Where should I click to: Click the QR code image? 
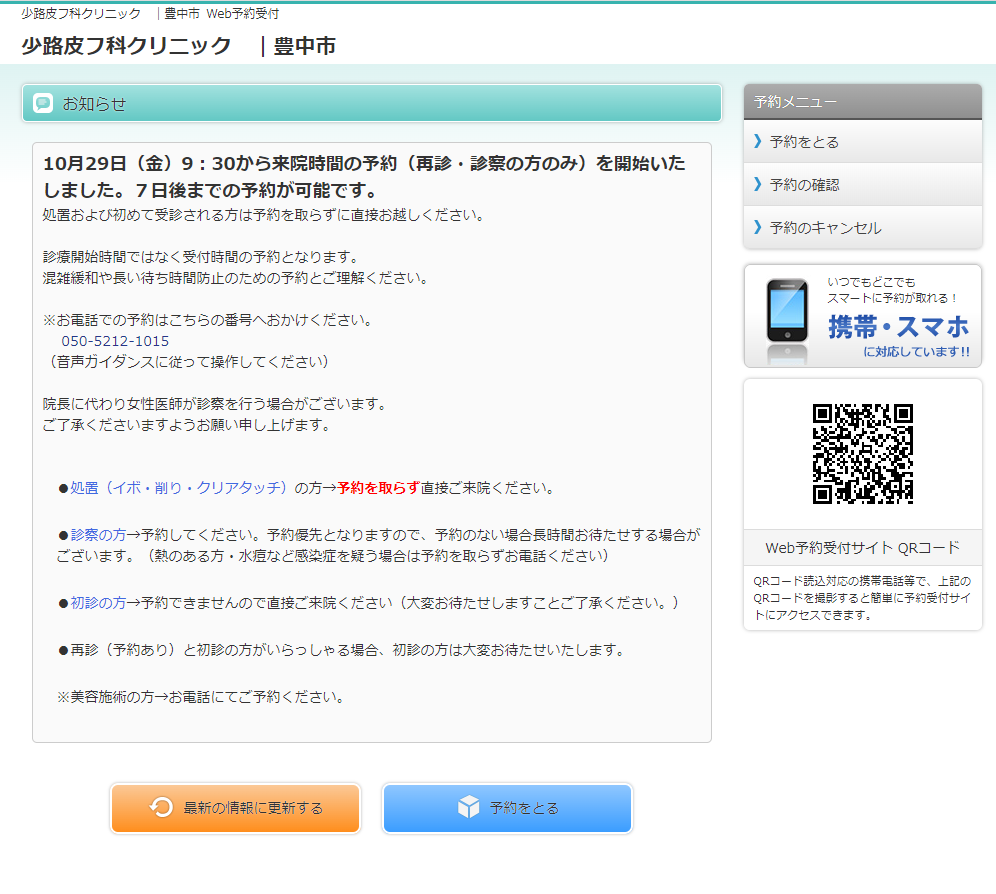[x=863, y=454]
